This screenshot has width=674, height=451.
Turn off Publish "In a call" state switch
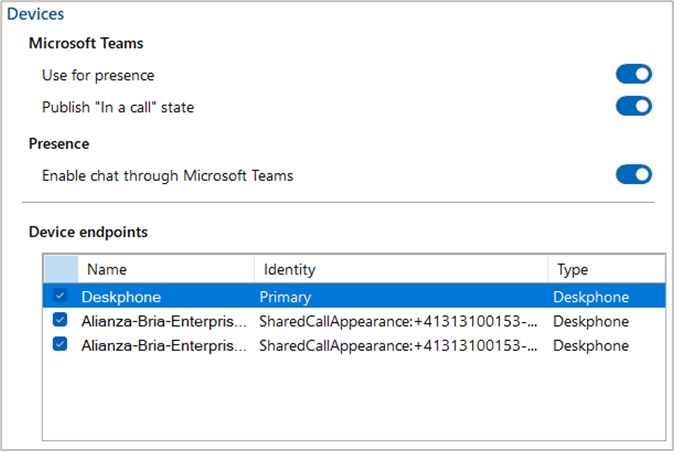click(x=634, y=106)
